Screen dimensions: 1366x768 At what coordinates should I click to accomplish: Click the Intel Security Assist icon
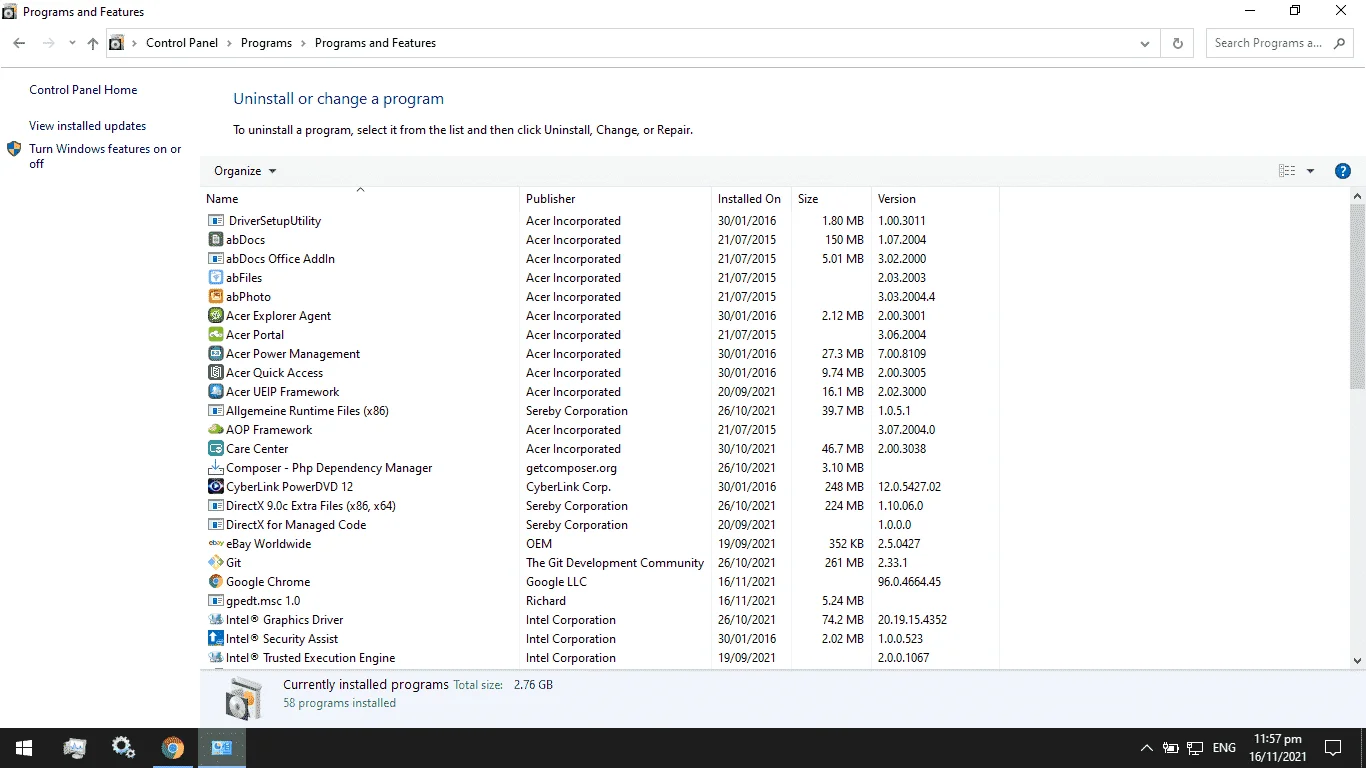215,639
